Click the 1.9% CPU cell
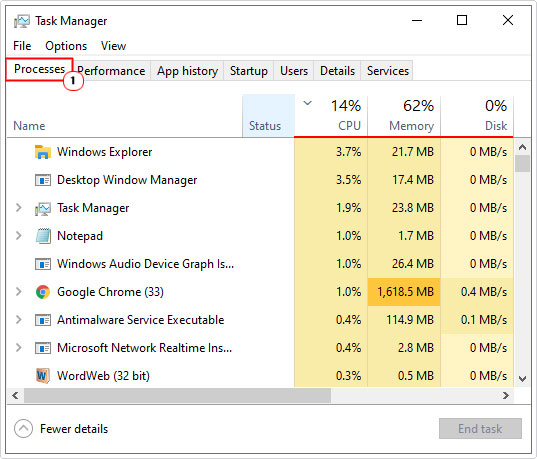Screen dimensions: 537x459 click(331, 208)
